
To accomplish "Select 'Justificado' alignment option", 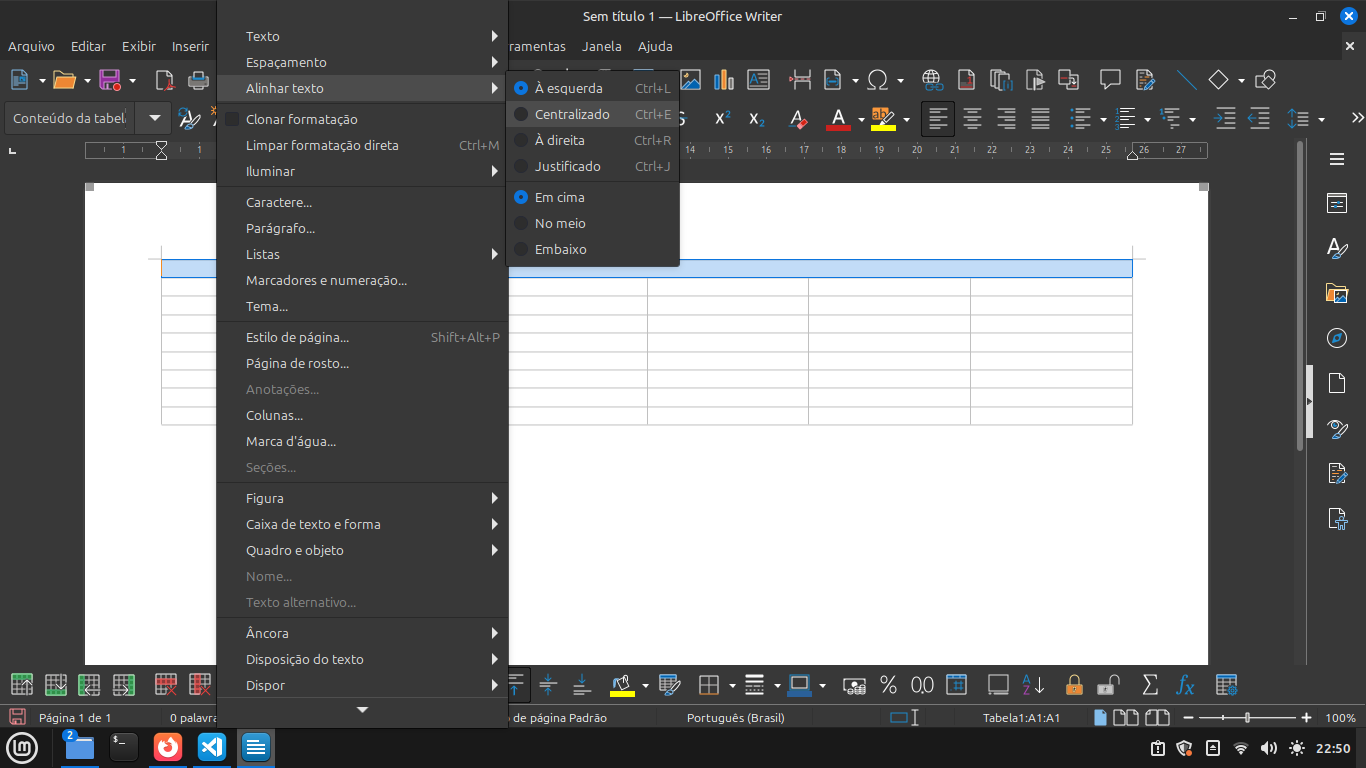I will pyautogui.click(x=593, y=166).
